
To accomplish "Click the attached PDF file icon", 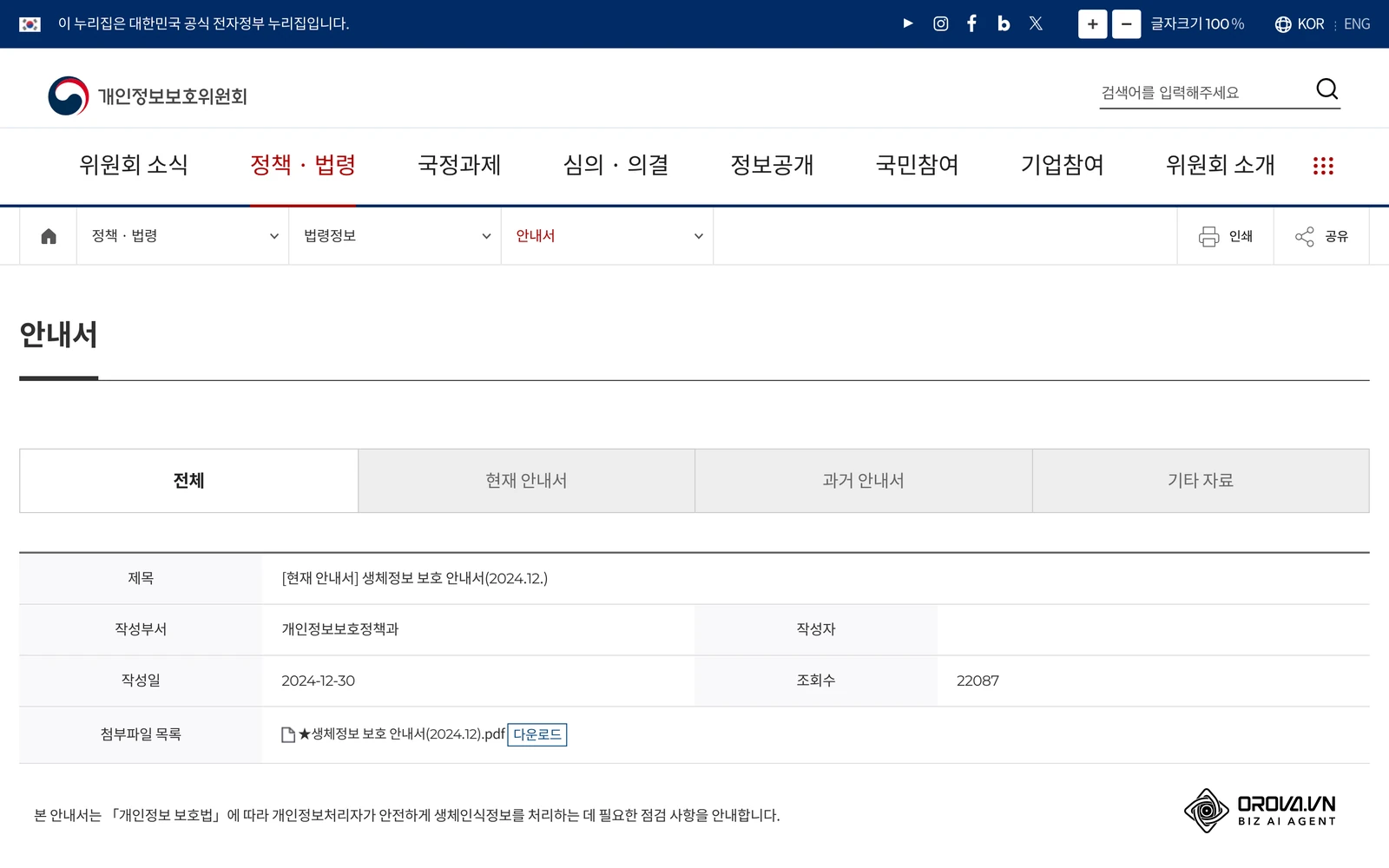I will point(288,735).
